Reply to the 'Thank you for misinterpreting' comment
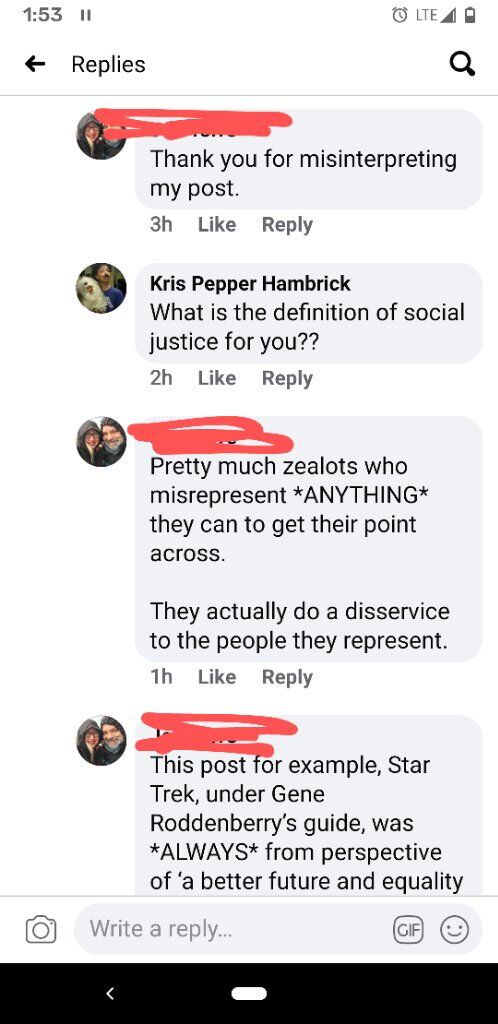The image size is (498, 1024). pyautogui.click(x=287, y=225)
